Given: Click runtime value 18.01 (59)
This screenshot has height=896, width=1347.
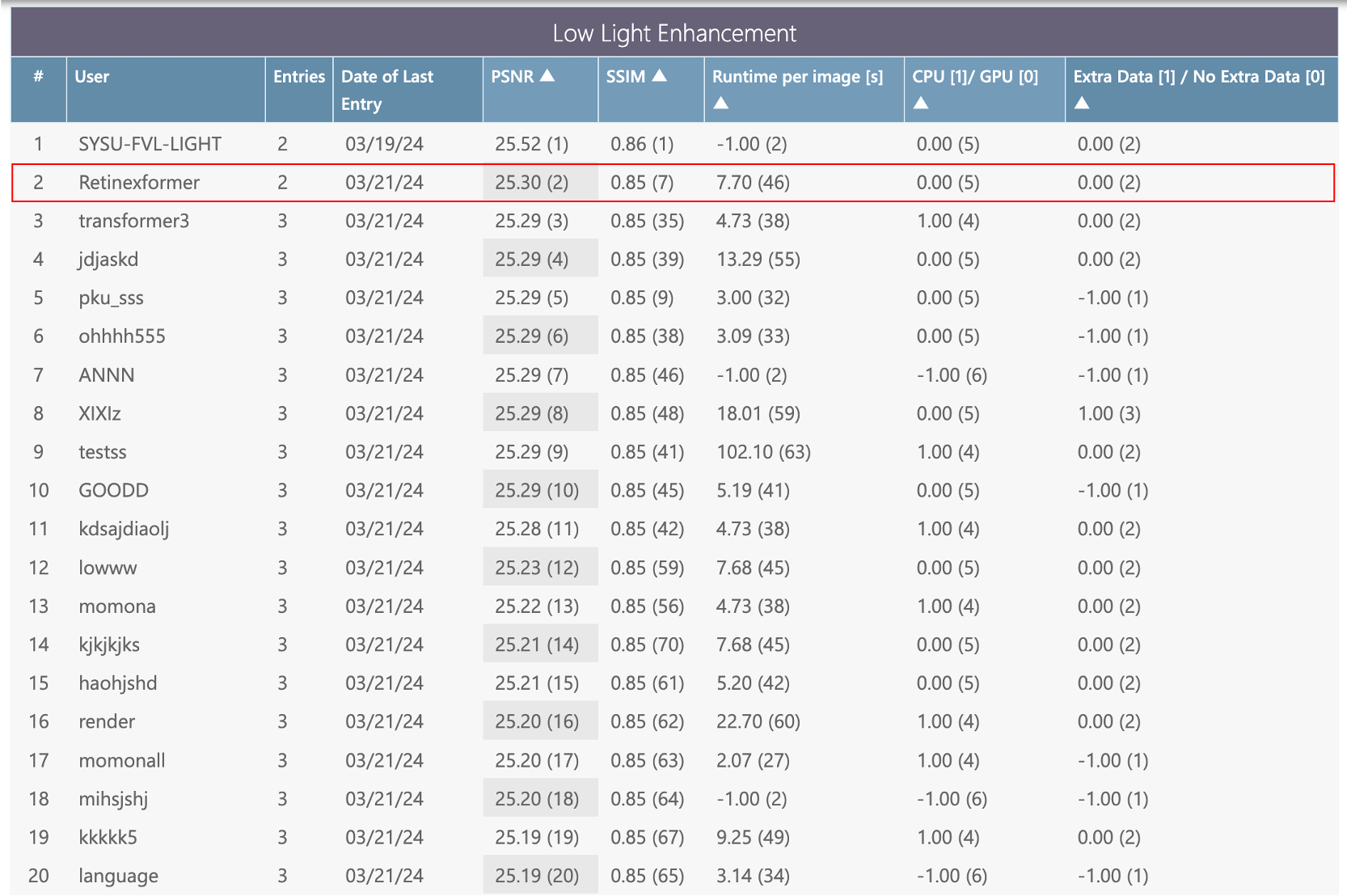Looking at the screenshot, I should [x=758, y=414].
